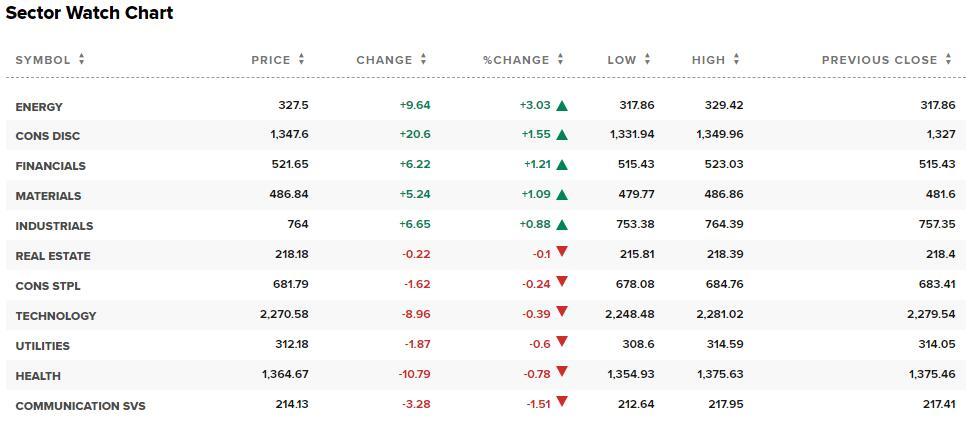Image resolution: width=970 pixels, height=427 pixels.
Task: Select ENERGY price 327.5
Action: point(294,105)
